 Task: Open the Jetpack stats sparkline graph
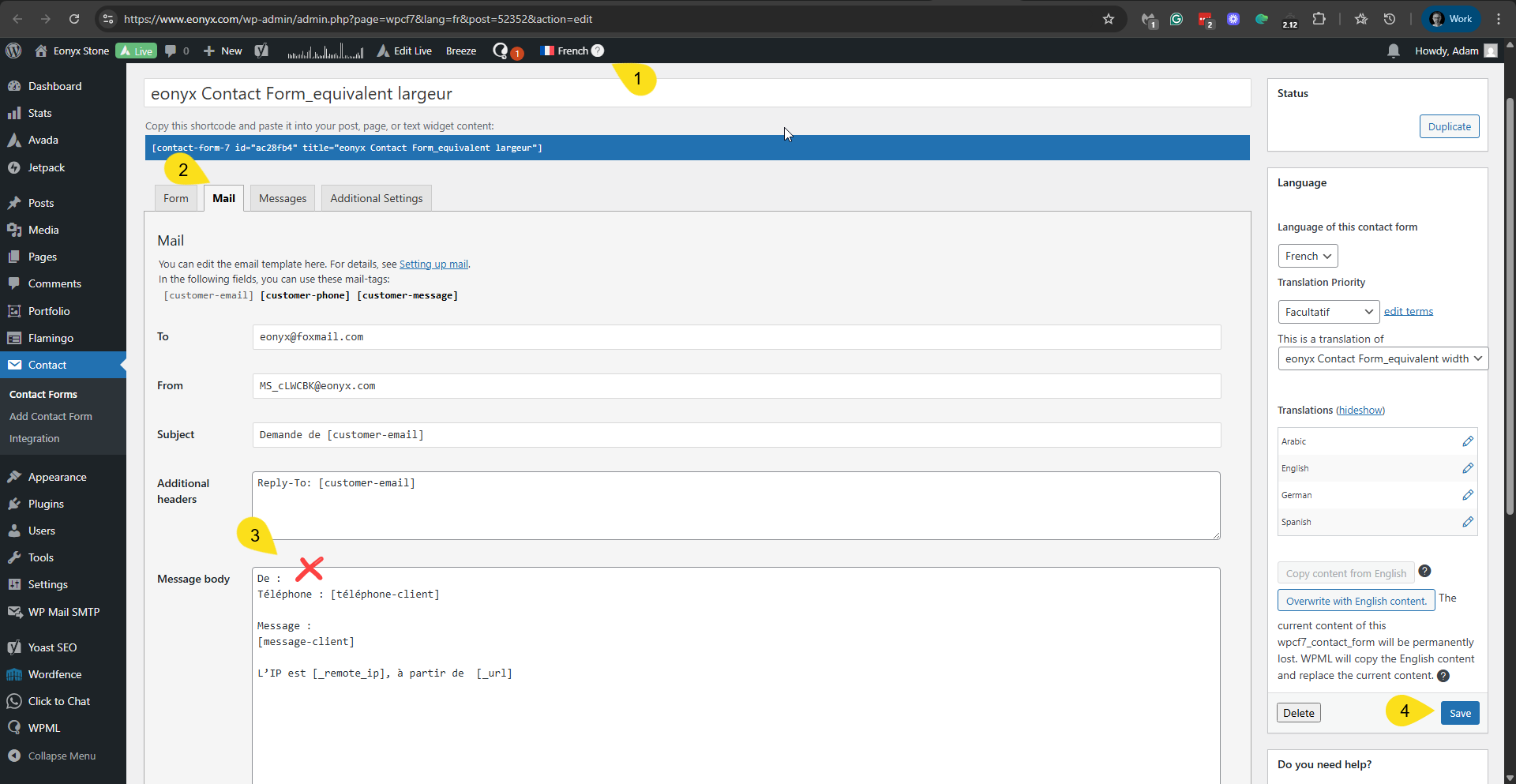325,51
